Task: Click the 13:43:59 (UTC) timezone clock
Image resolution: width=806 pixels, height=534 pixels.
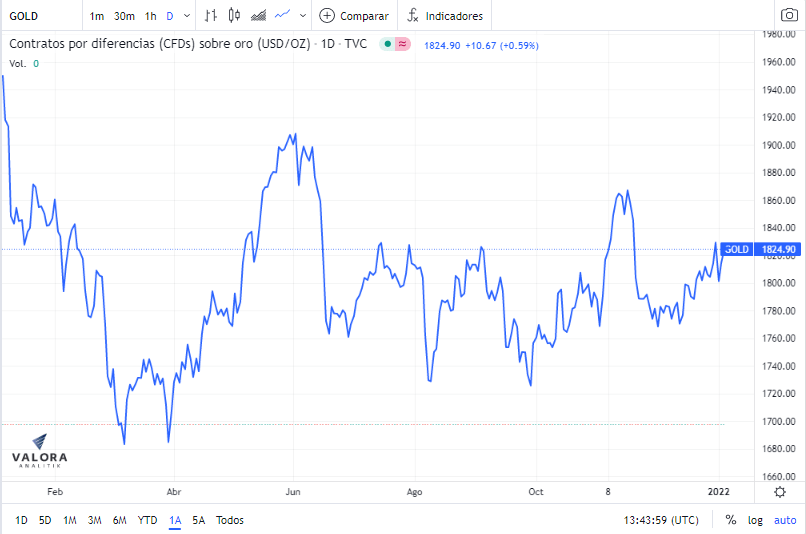Action: coord(661,520)
